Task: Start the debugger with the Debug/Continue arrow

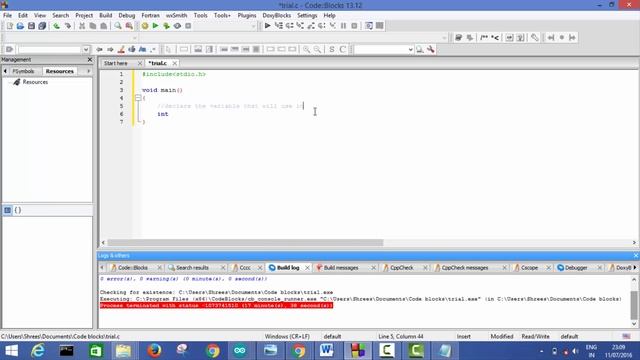Action: [267, 26]
